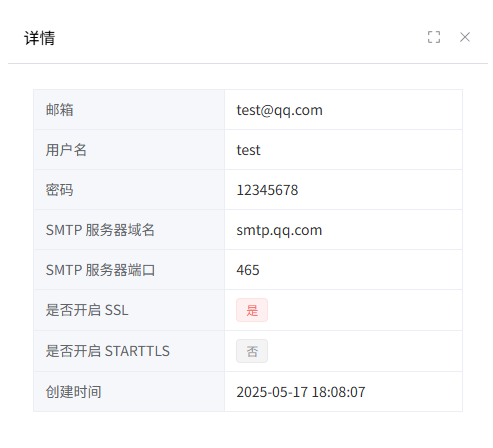
Task: Click the 创建时间 label
Action: [73, 392]
